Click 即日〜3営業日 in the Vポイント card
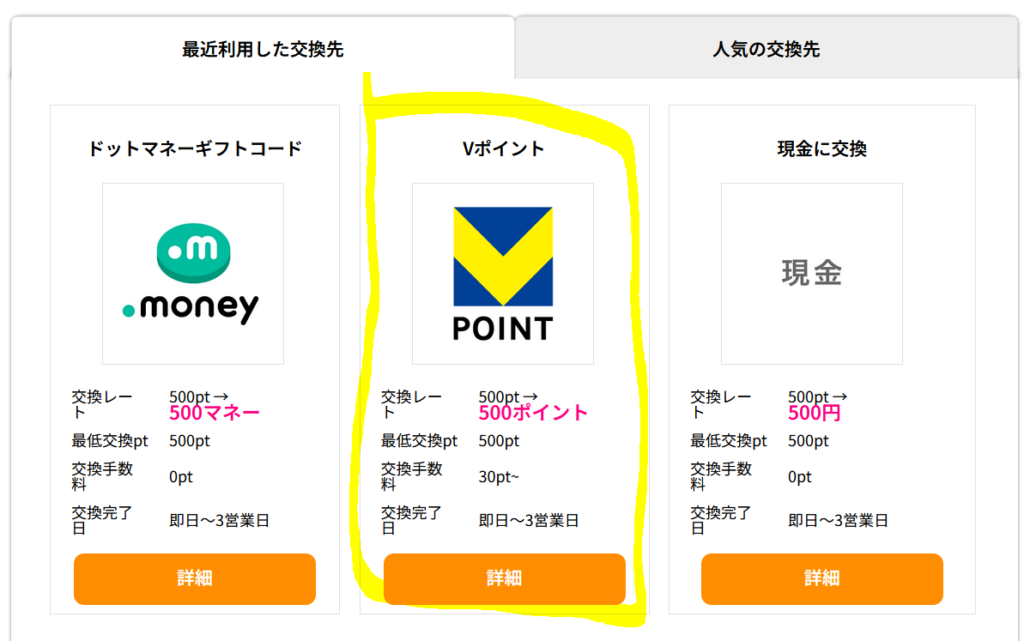Image resolution: width=1024 pixels, height=641 pixels. 529,521
